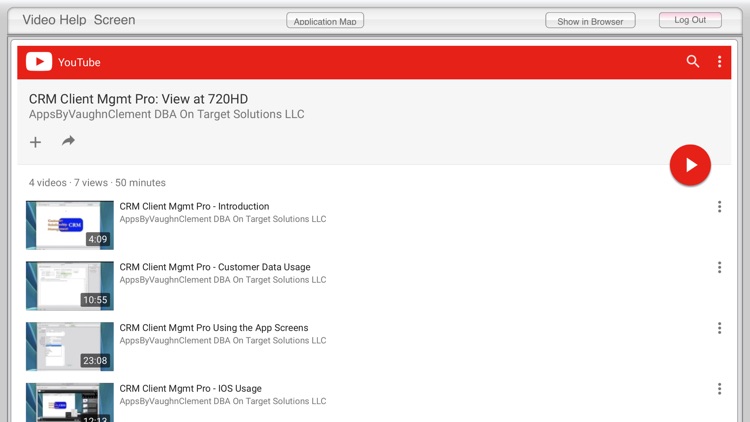Open YouTube header more options menu
Viewport: 750px width, 422px height.
[x=719, y=62]
